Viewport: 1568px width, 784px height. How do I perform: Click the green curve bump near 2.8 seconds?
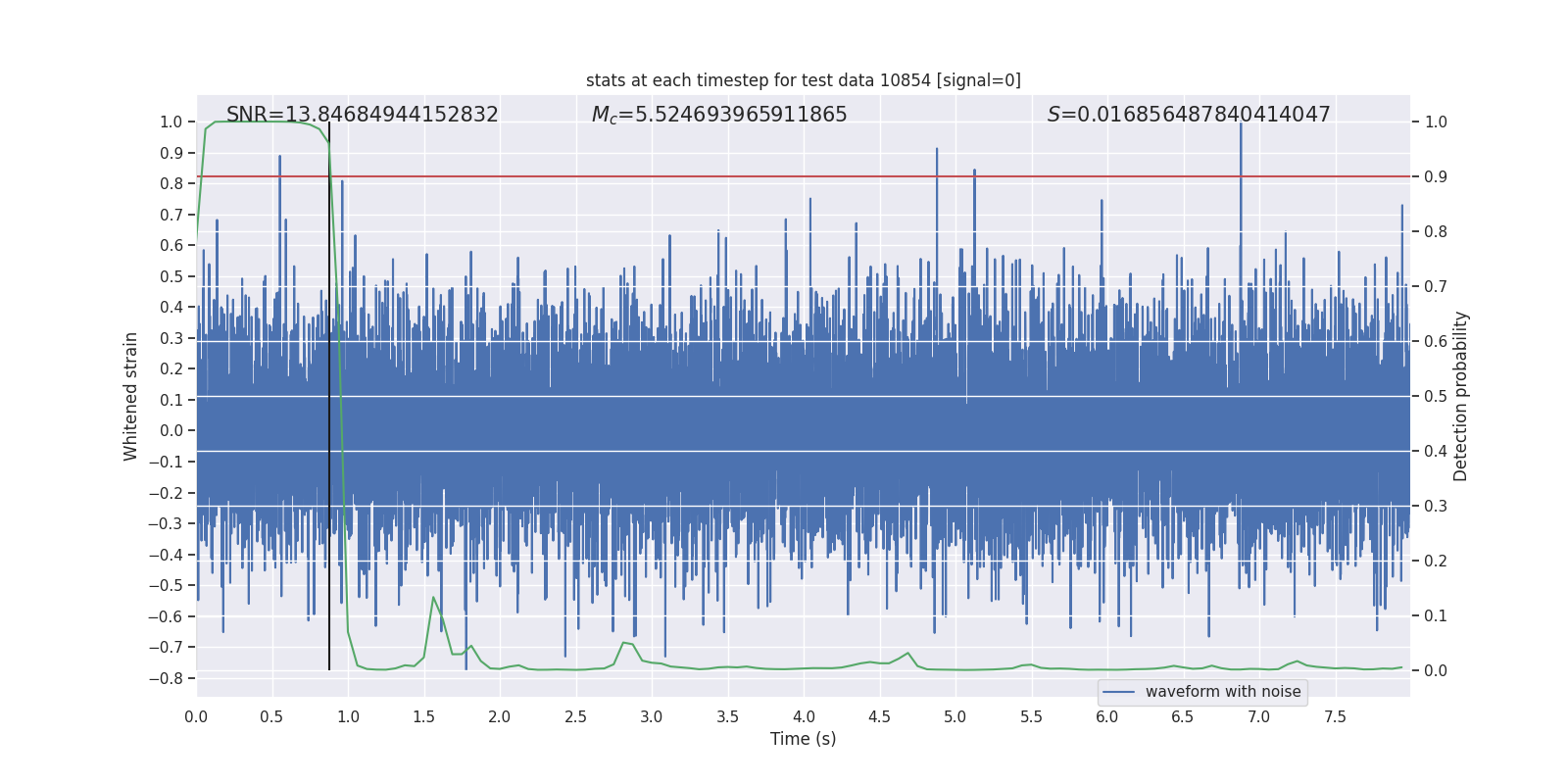click(625, 643)
